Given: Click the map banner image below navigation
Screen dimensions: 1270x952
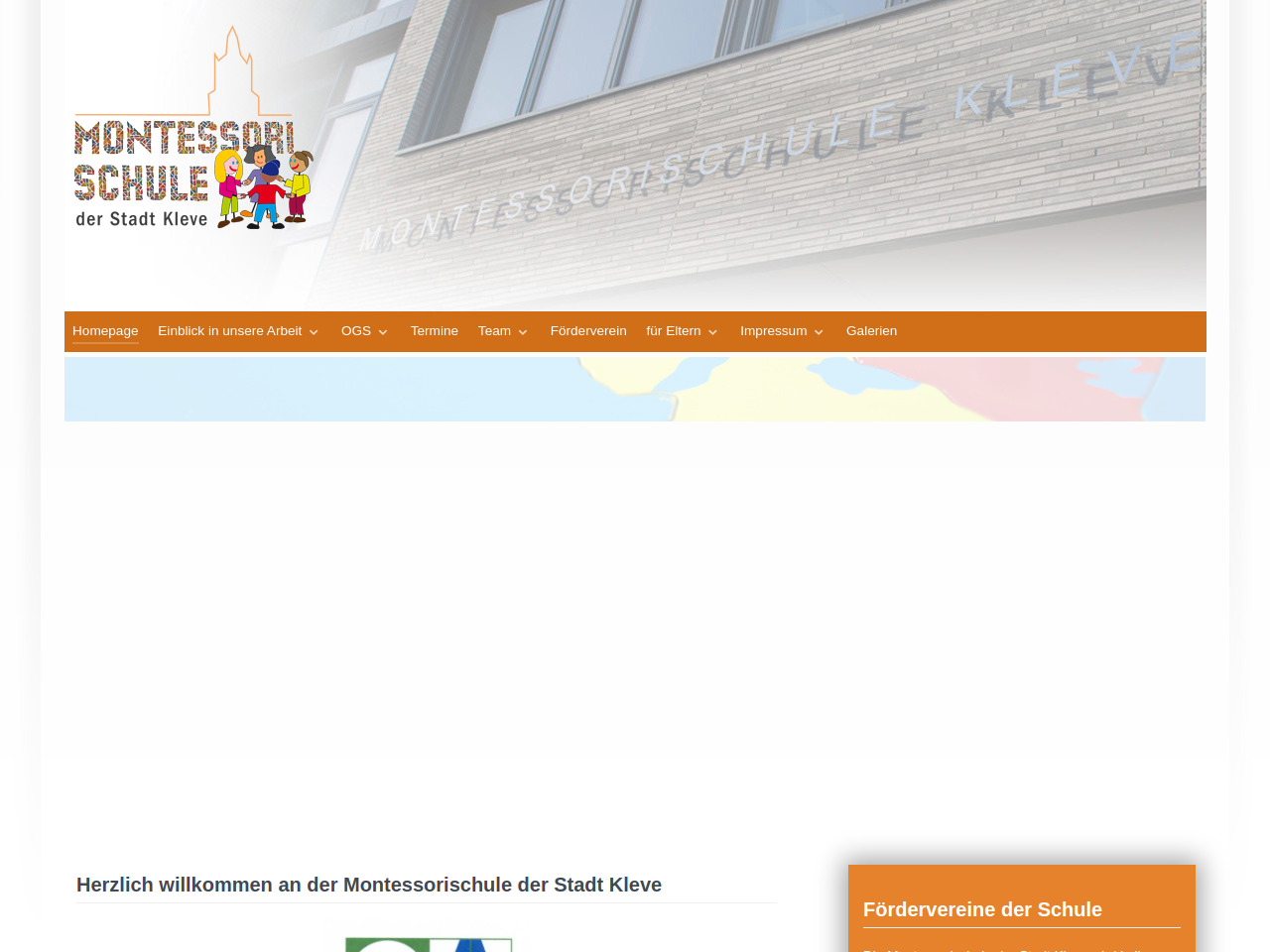Looking at the screenshot, I should (635, 390).
